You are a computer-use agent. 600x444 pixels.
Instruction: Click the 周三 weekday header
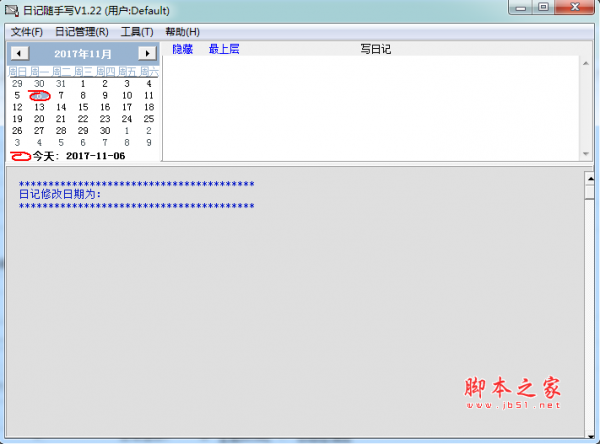(x=83, y=72)
